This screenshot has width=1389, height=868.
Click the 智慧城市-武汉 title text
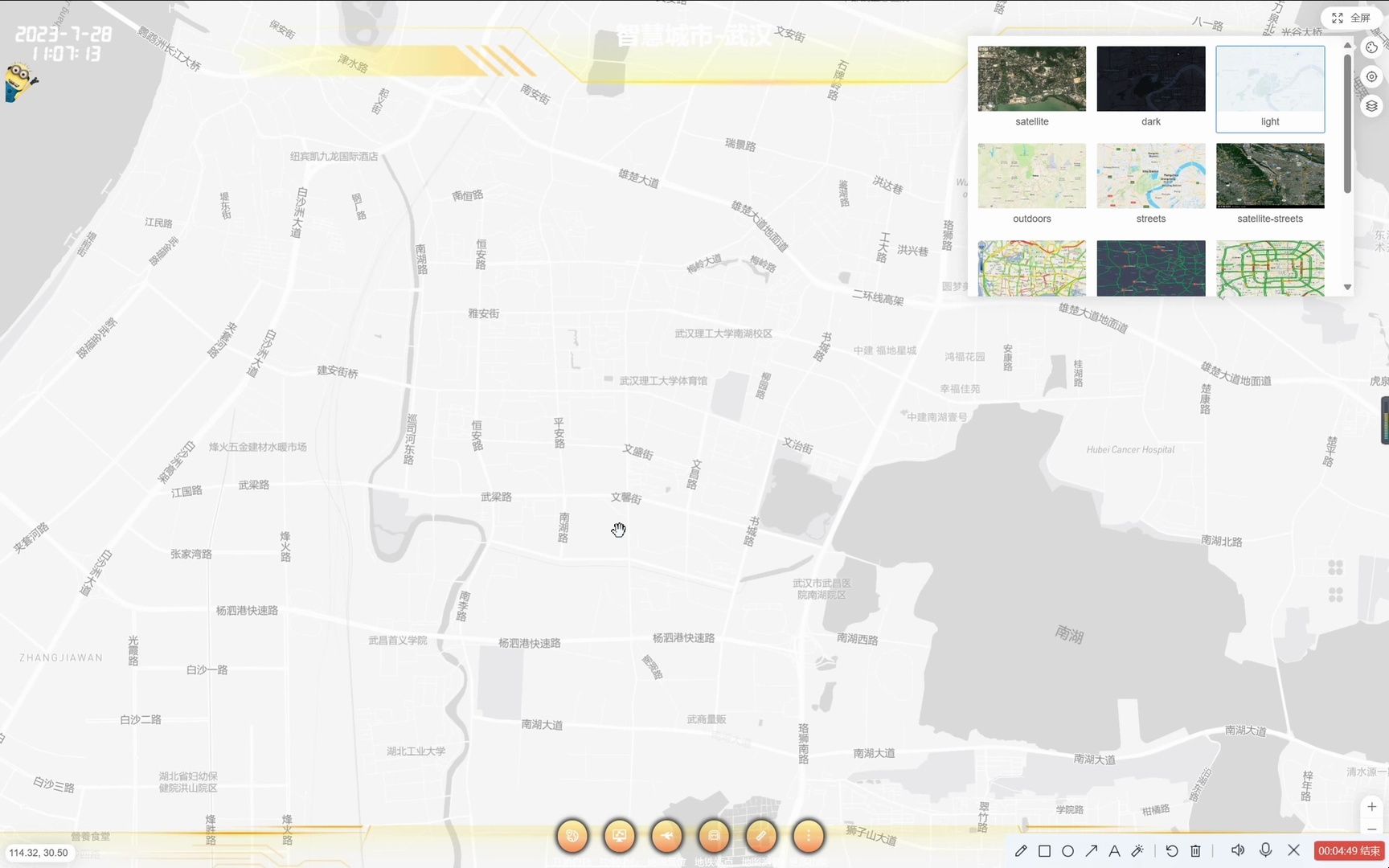click(694, 36)
